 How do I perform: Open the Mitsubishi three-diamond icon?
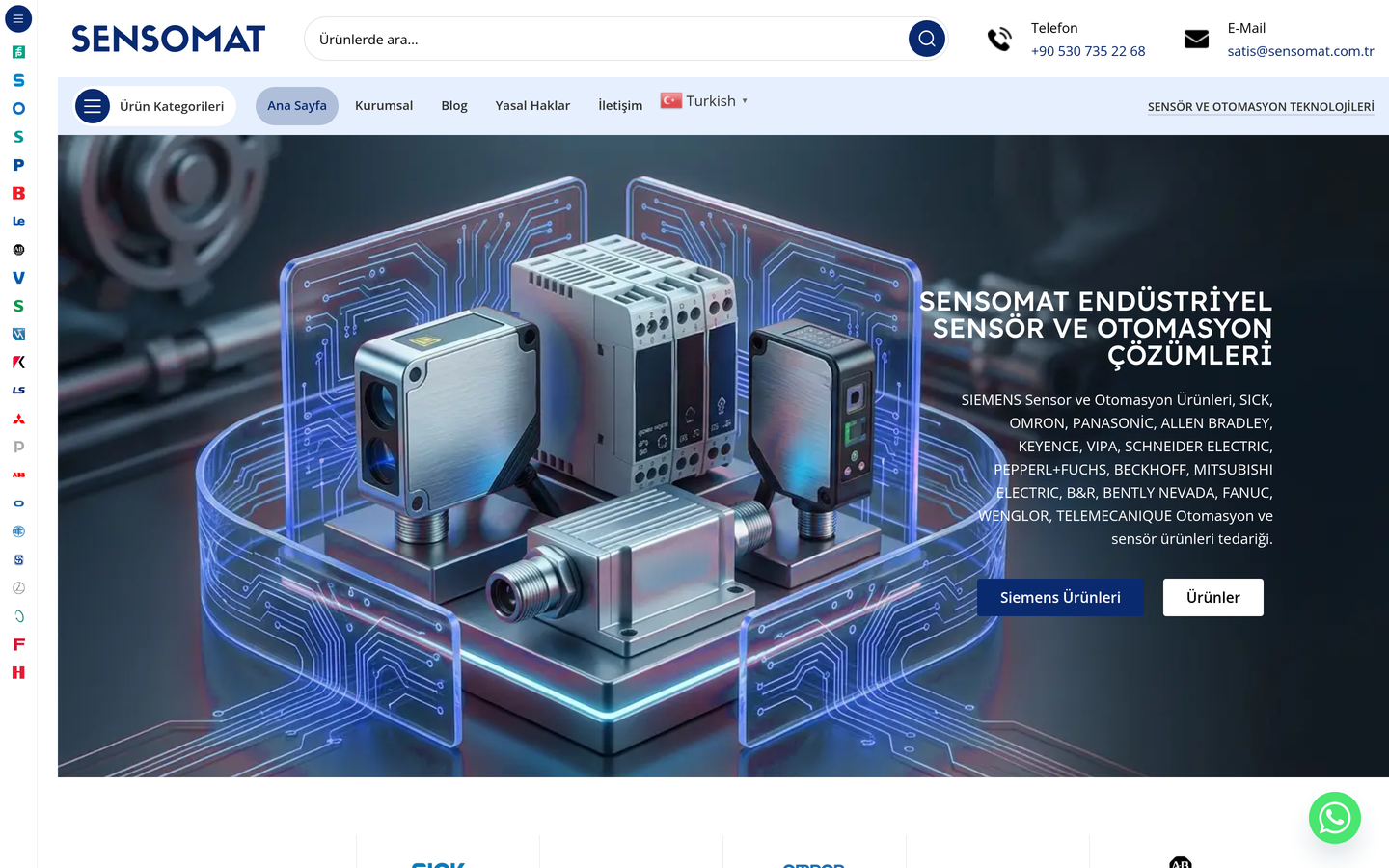click(x=18, y=419)
